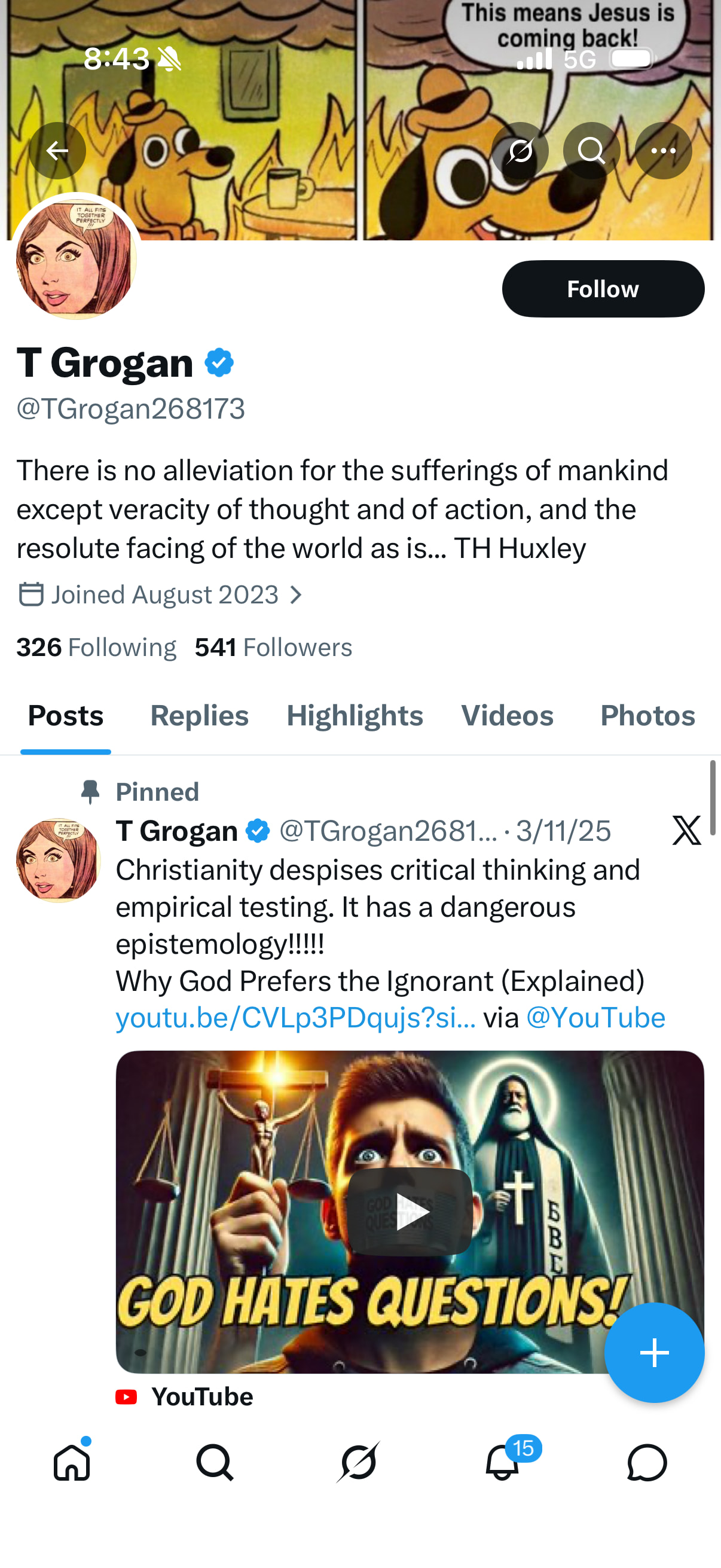
Task: Open Notifications bell with 15 badge
Action: 503,1462
